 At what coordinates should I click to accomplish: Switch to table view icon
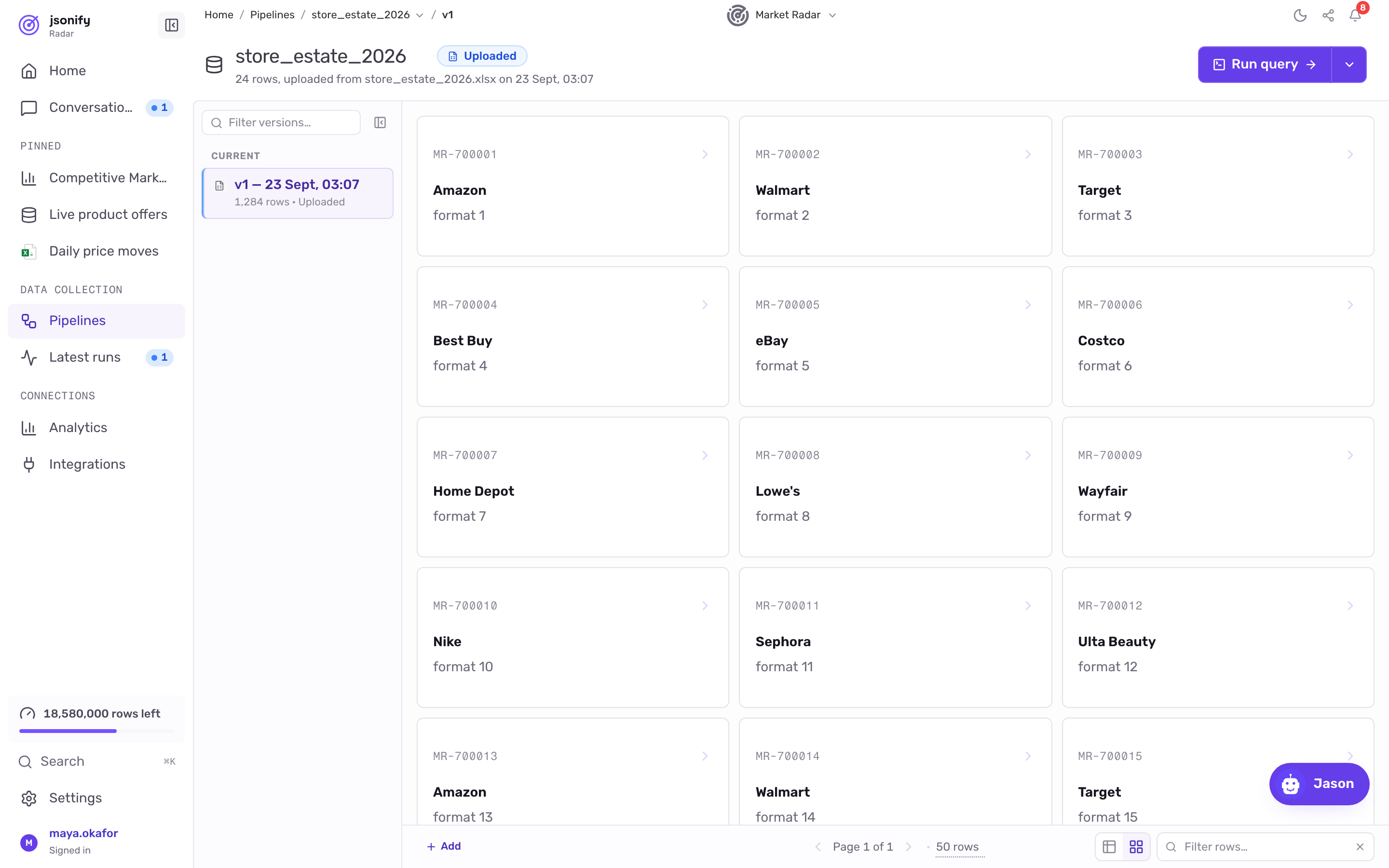click(x=1109, y=847)
